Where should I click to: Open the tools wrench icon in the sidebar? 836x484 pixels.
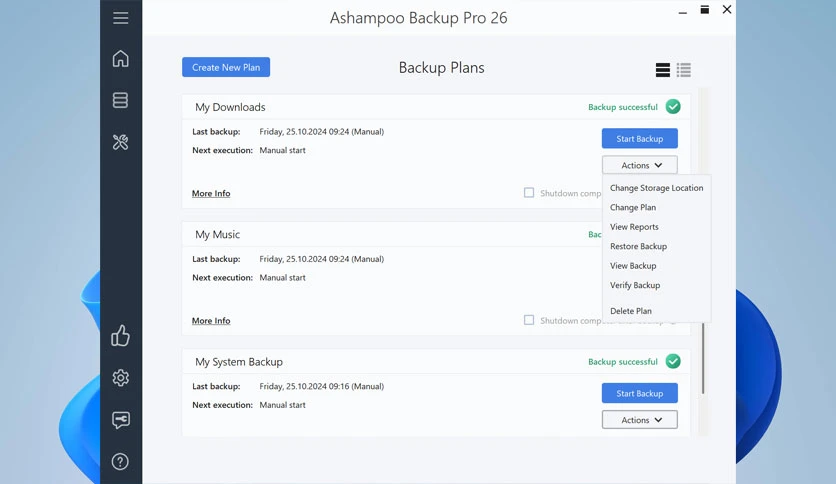pyautogui.click(x=120, y=142)
